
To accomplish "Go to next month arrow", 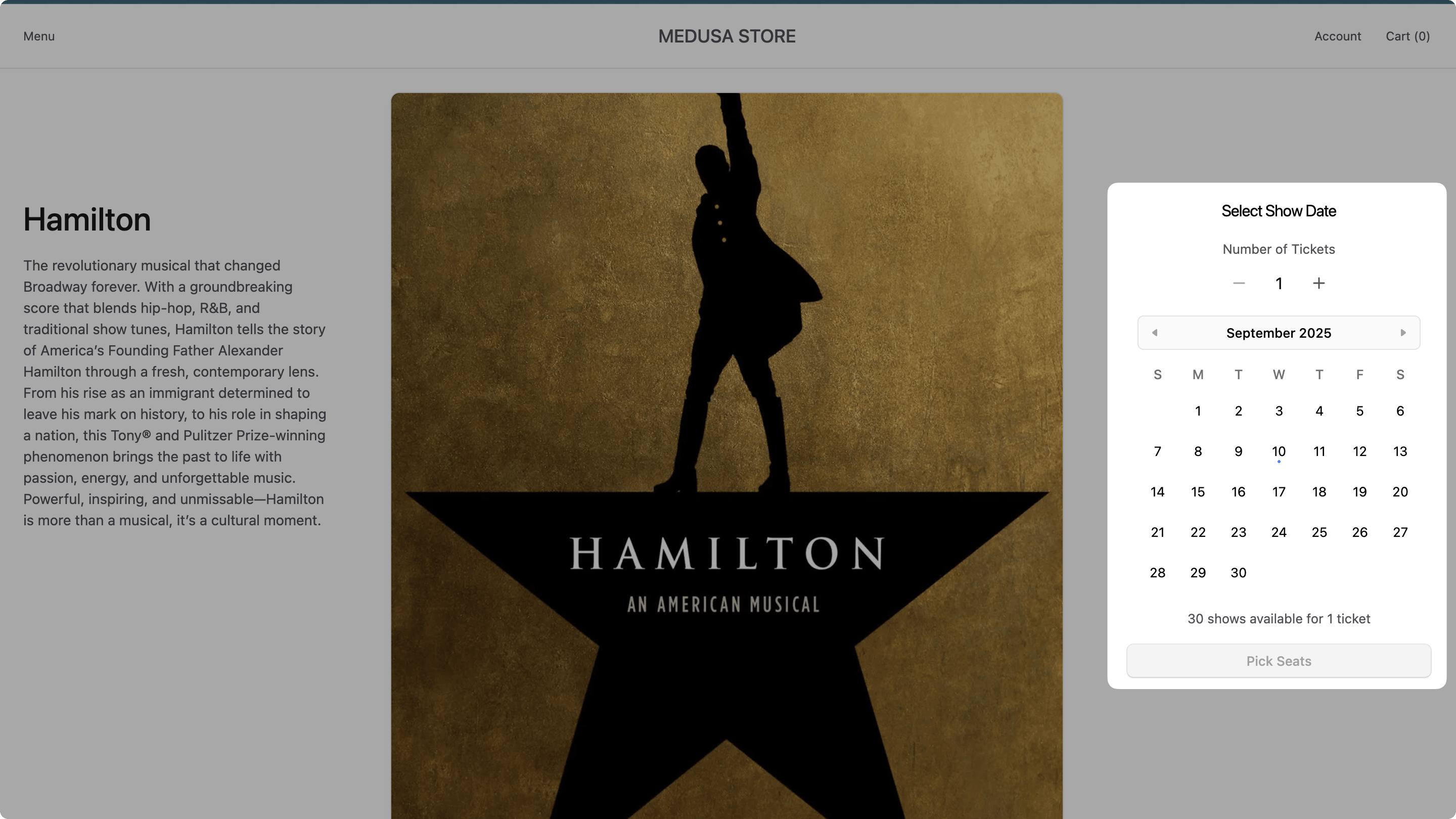I will point(1403,333).
